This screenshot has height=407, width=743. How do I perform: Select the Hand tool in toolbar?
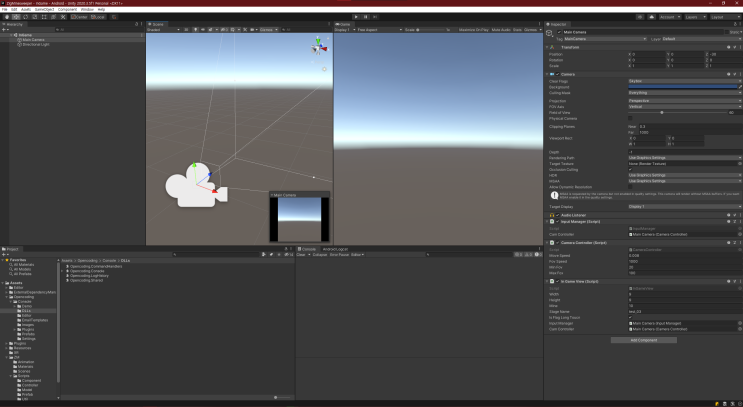(x=7, y=17)
